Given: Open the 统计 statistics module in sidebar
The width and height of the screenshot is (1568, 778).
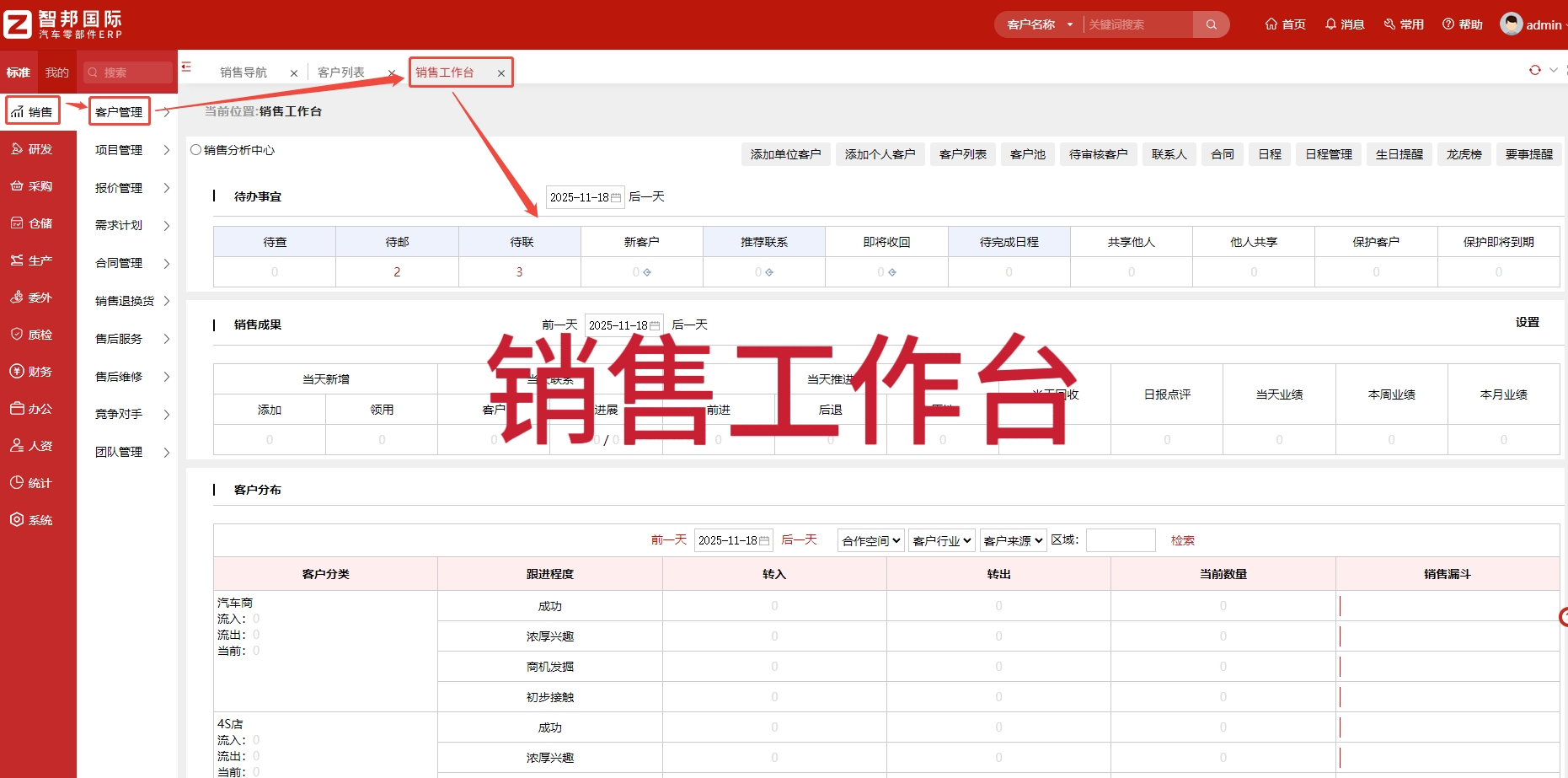Looking at the screenshot, I should click(32, 483).
